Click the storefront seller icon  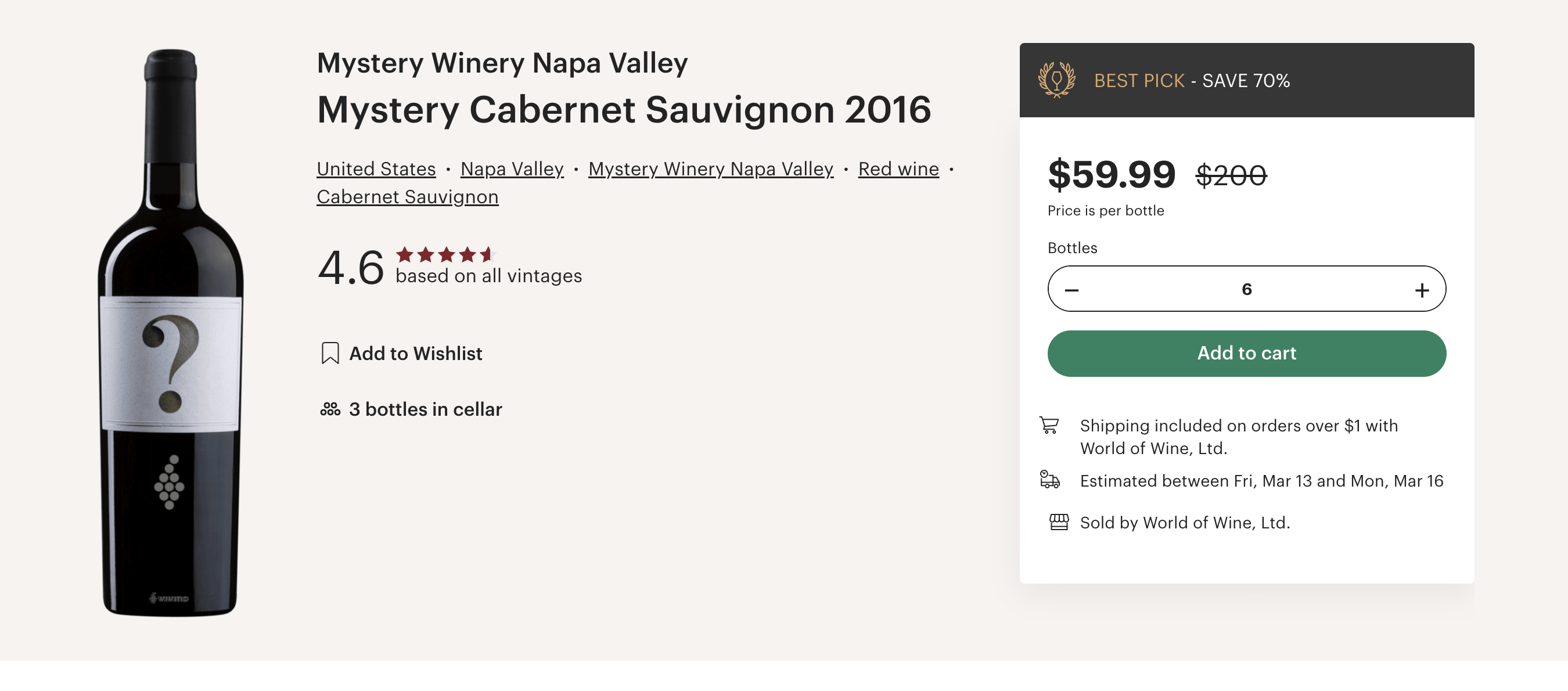point(1059,522)
